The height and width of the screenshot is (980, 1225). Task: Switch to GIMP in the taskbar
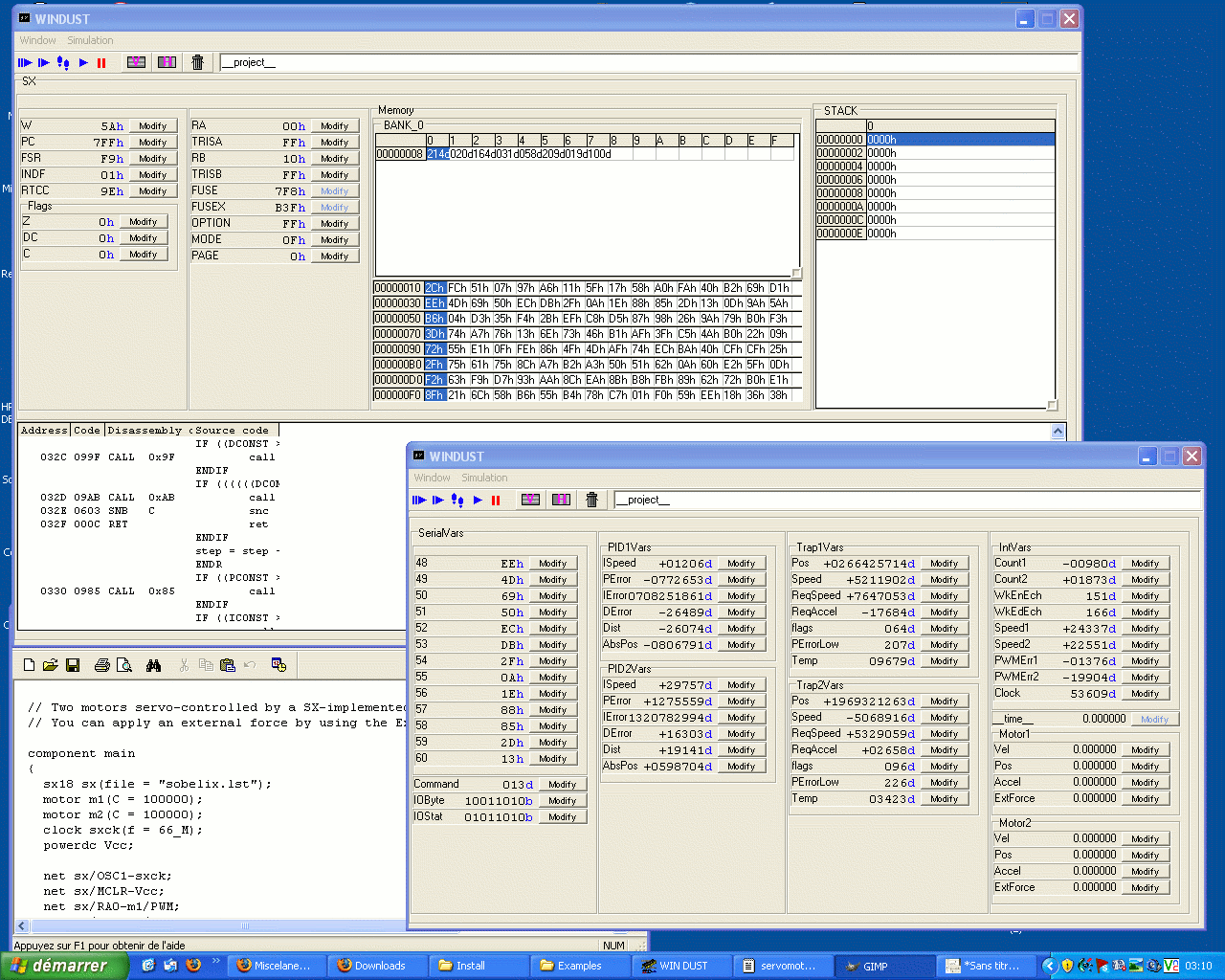[875, 966]
